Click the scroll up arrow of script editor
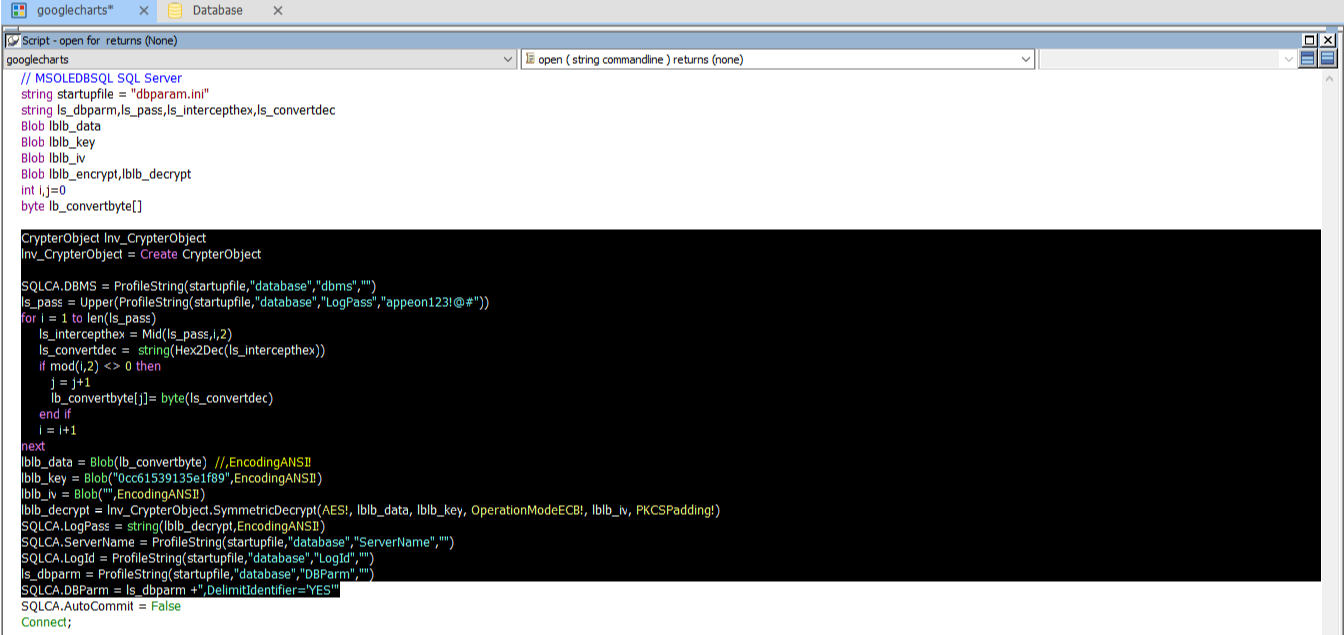The width and height of the screenshot is (1344, 635). tap(1330, 77)
